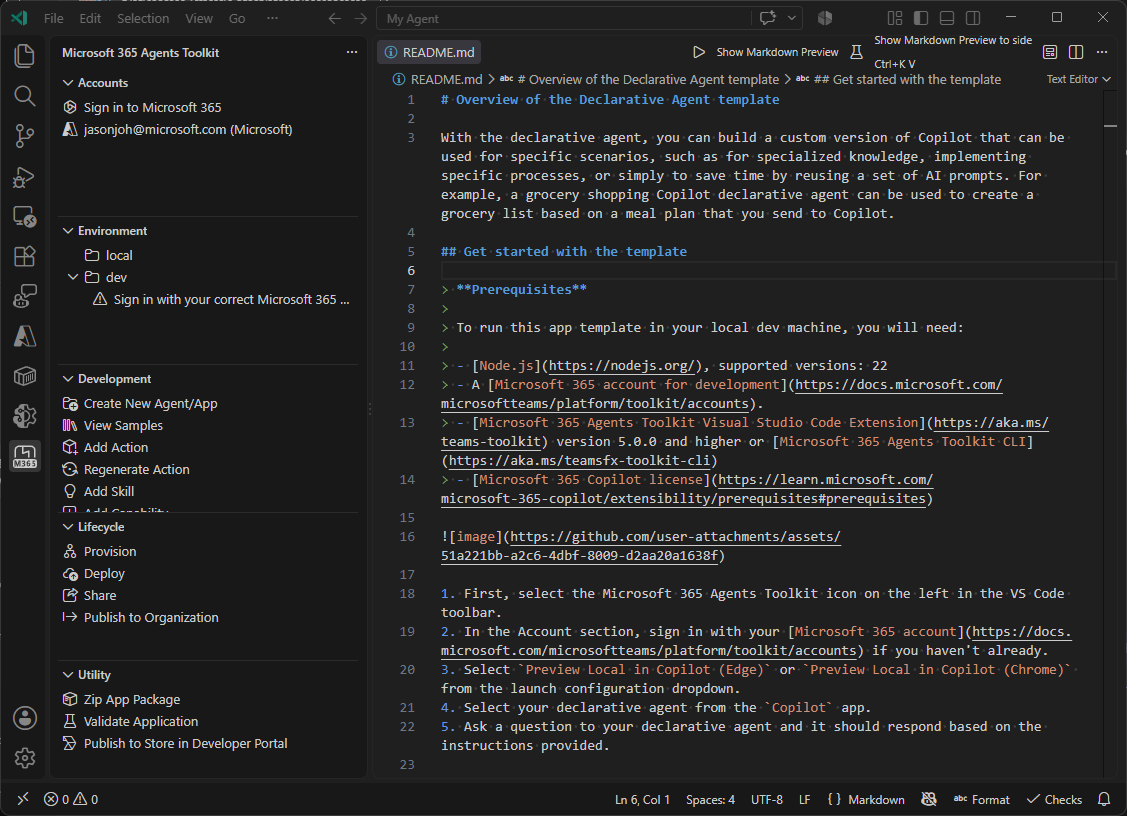1127x816 pixels.
Task: Toggle the Secondary Side Bar visibility
Action: (x=972, y=18)
